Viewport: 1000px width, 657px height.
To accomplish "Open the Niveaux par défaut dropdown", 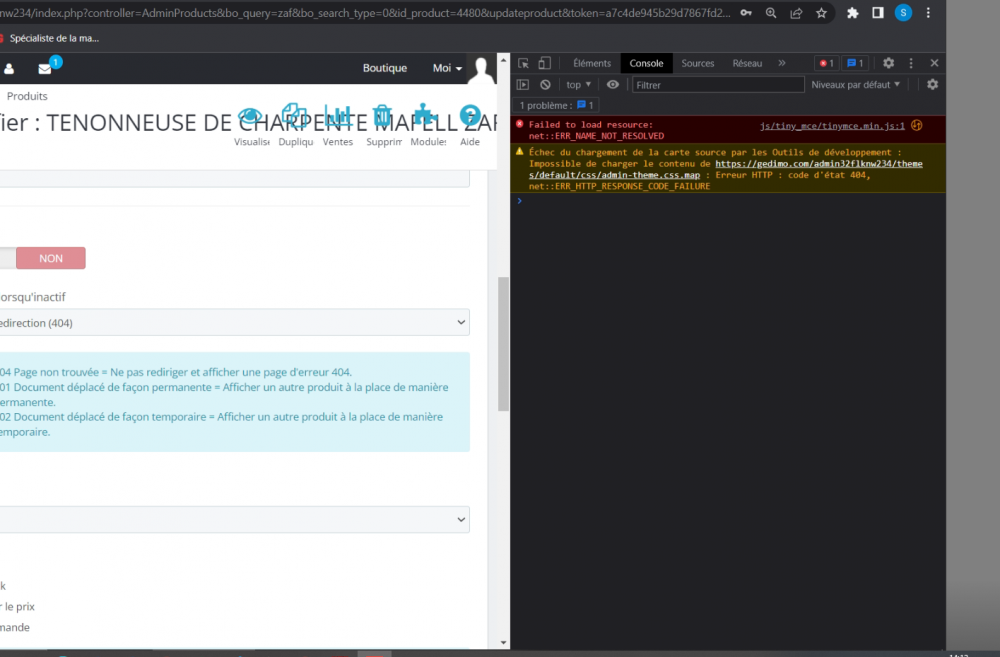I will click(x=855, y=85).
